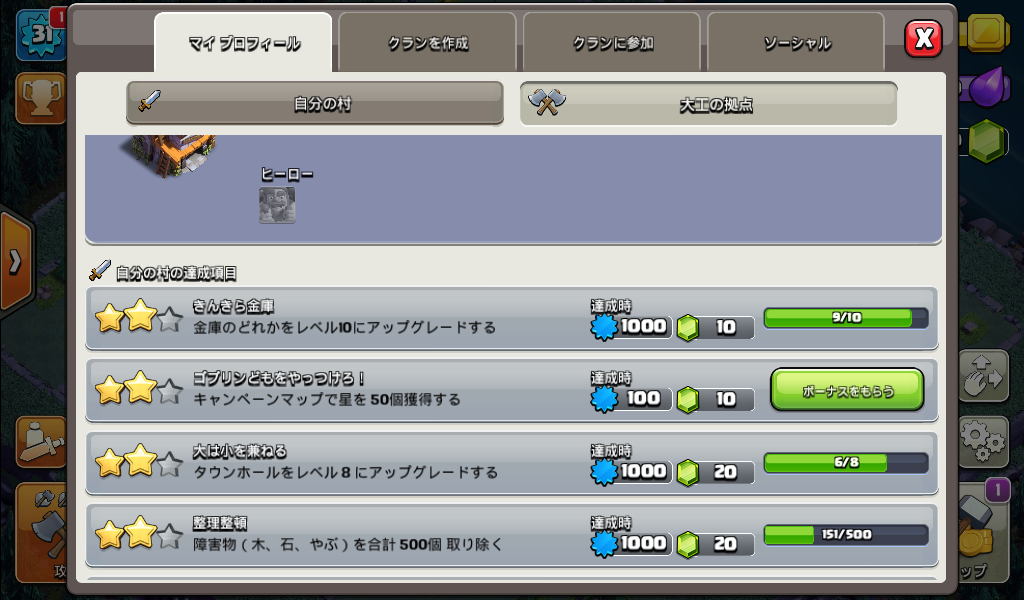Tap the 9/10 gold storage progress bar
The image size is (1024, 600).
[846, 318]
